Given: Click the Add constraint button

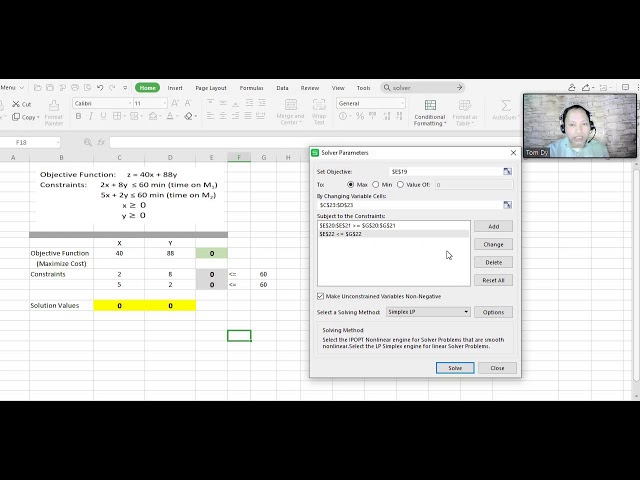Looking at the screenshot, I should click(x=493, y=227).
